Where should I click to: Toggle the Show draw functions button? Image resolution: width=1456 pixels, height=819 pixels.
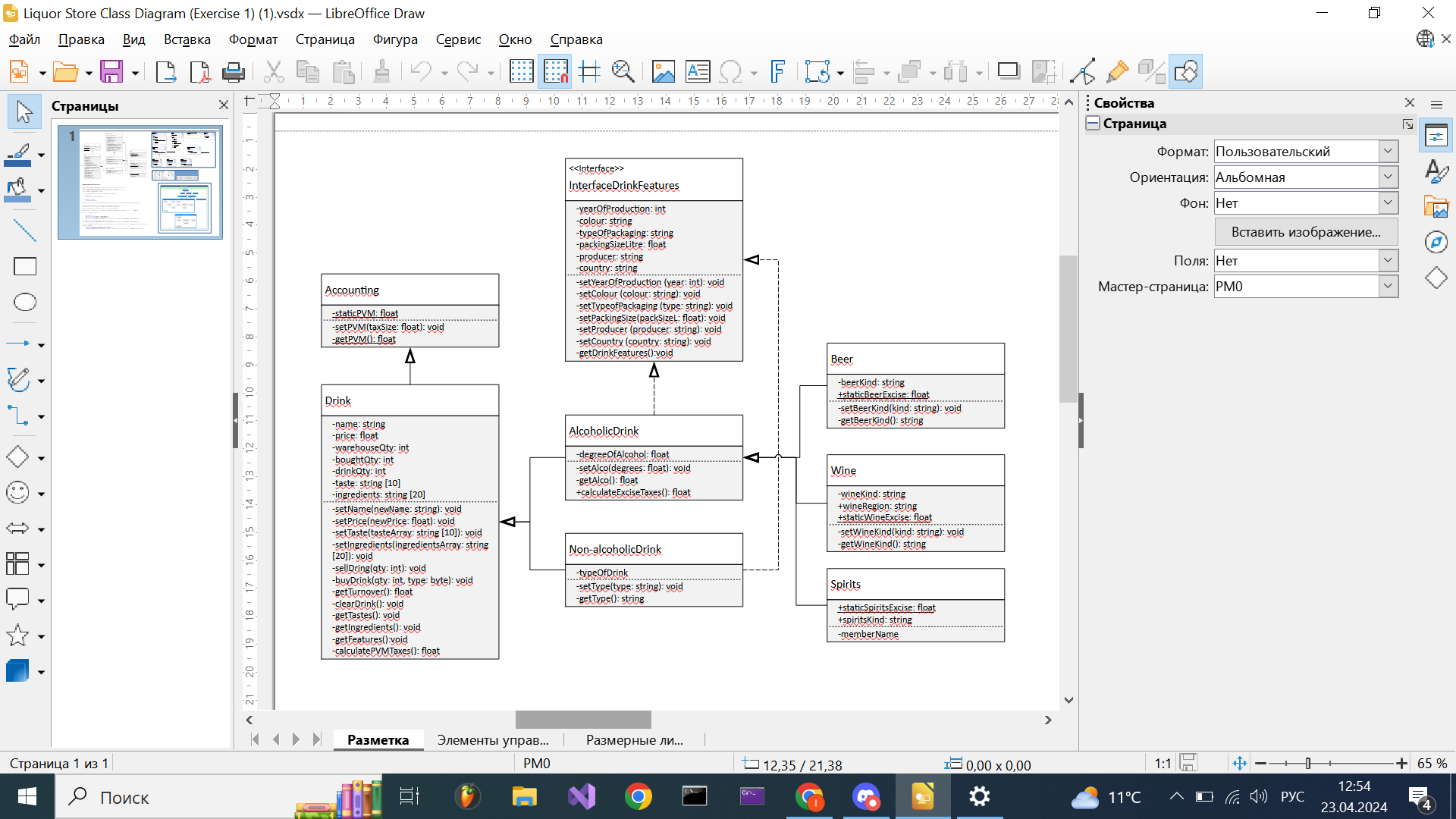(x=1185, y=72)
